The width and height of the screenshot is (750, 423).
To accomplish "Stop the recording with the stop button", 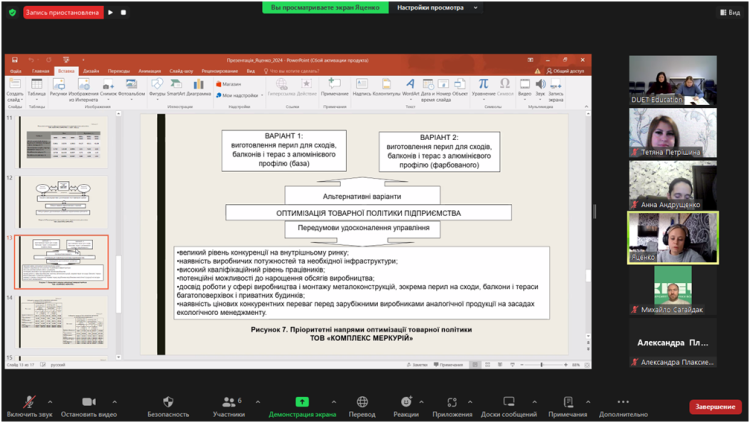I will click(x=123, y=13).
